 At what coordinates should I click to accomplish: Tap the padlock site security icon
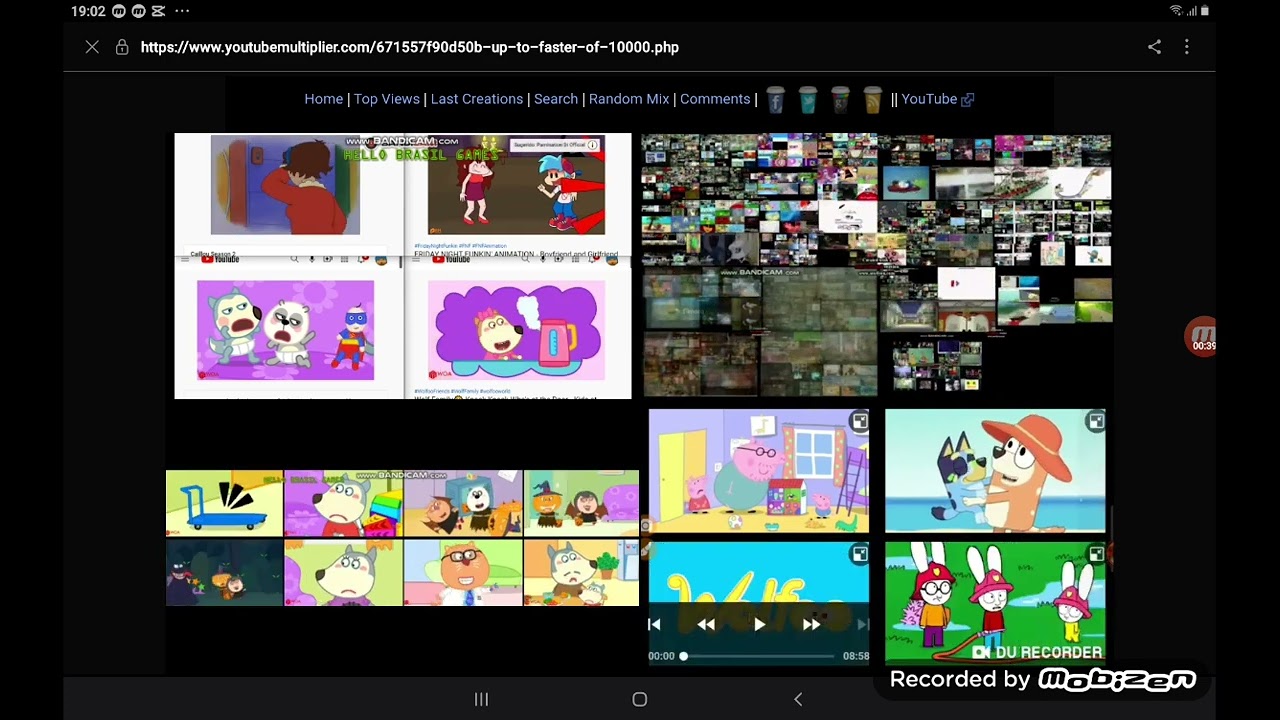click(122, 47)
